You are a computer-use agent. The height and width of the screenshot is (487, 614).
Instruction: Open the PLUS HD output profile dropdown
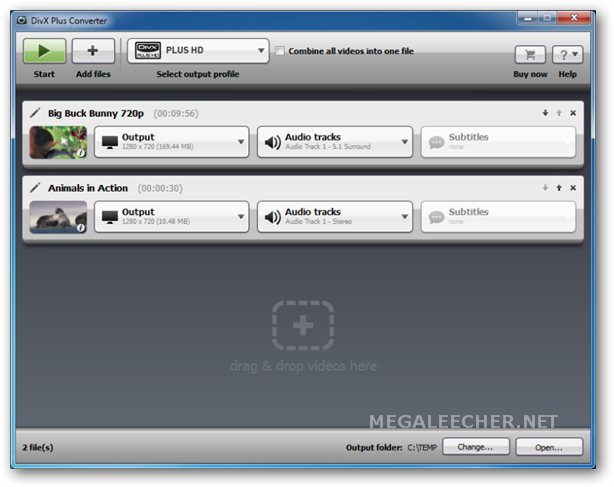click(x=198, y=51)
